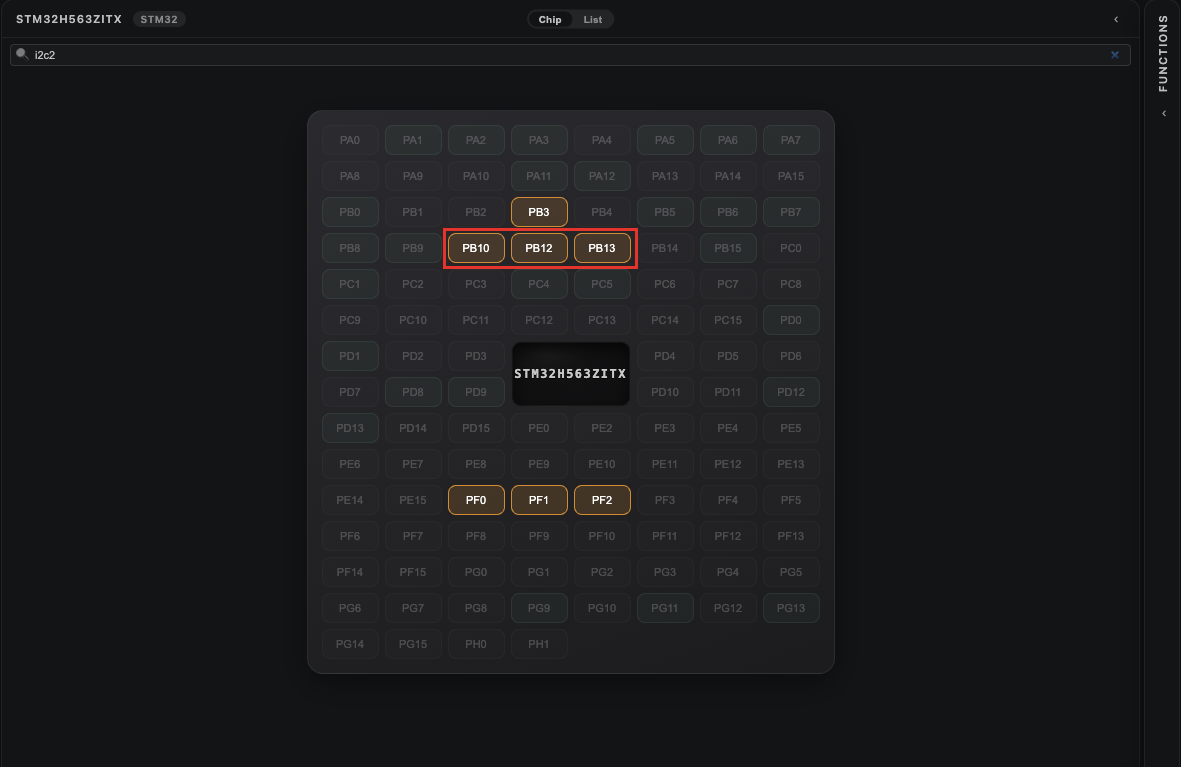Switch to the List view
The height and width of the screenshot is (767, 1181).
pyautogui.click(x=593, y=20)
